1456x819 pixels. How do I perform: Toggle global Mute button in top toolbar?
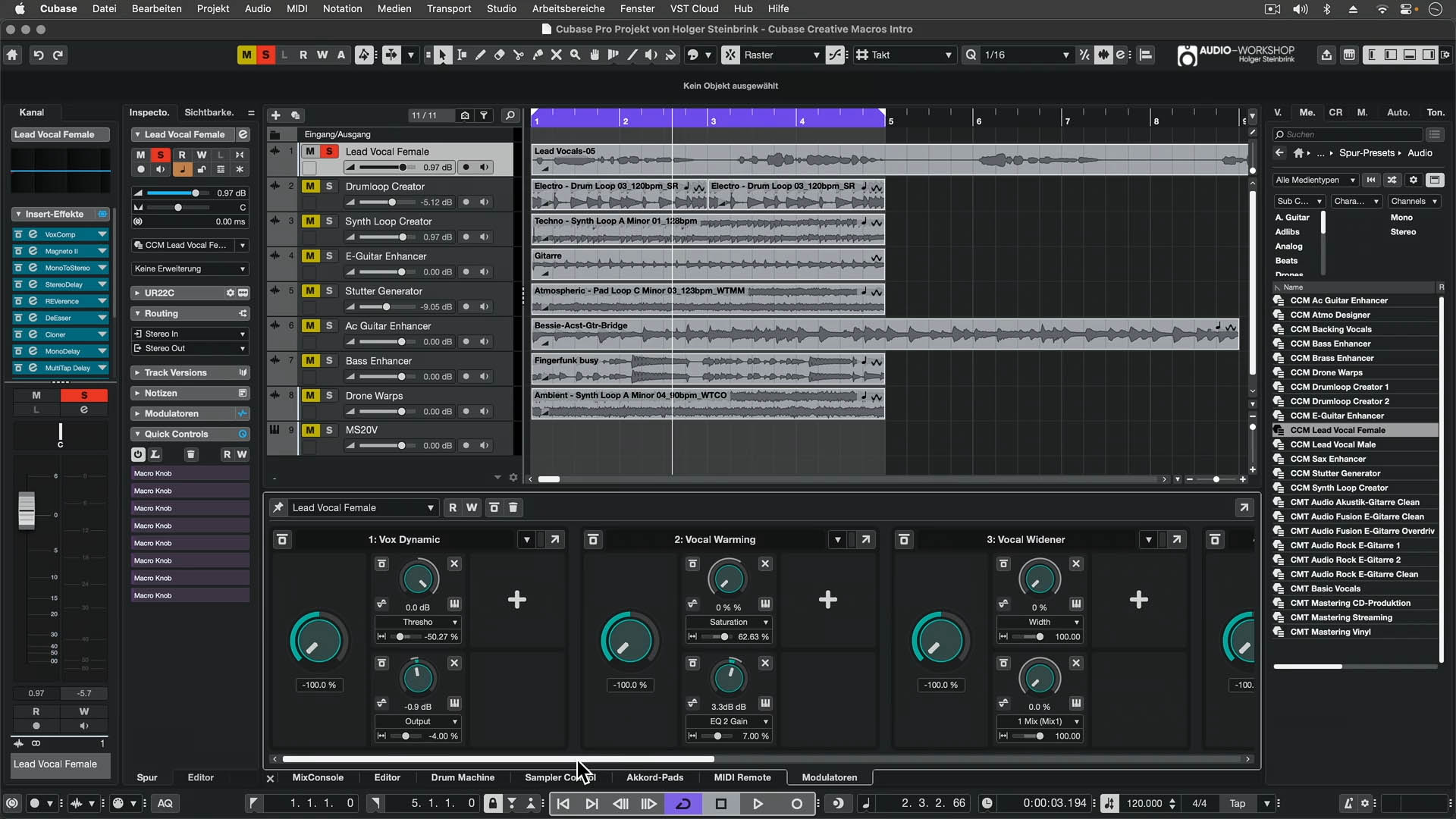(246, 55)
